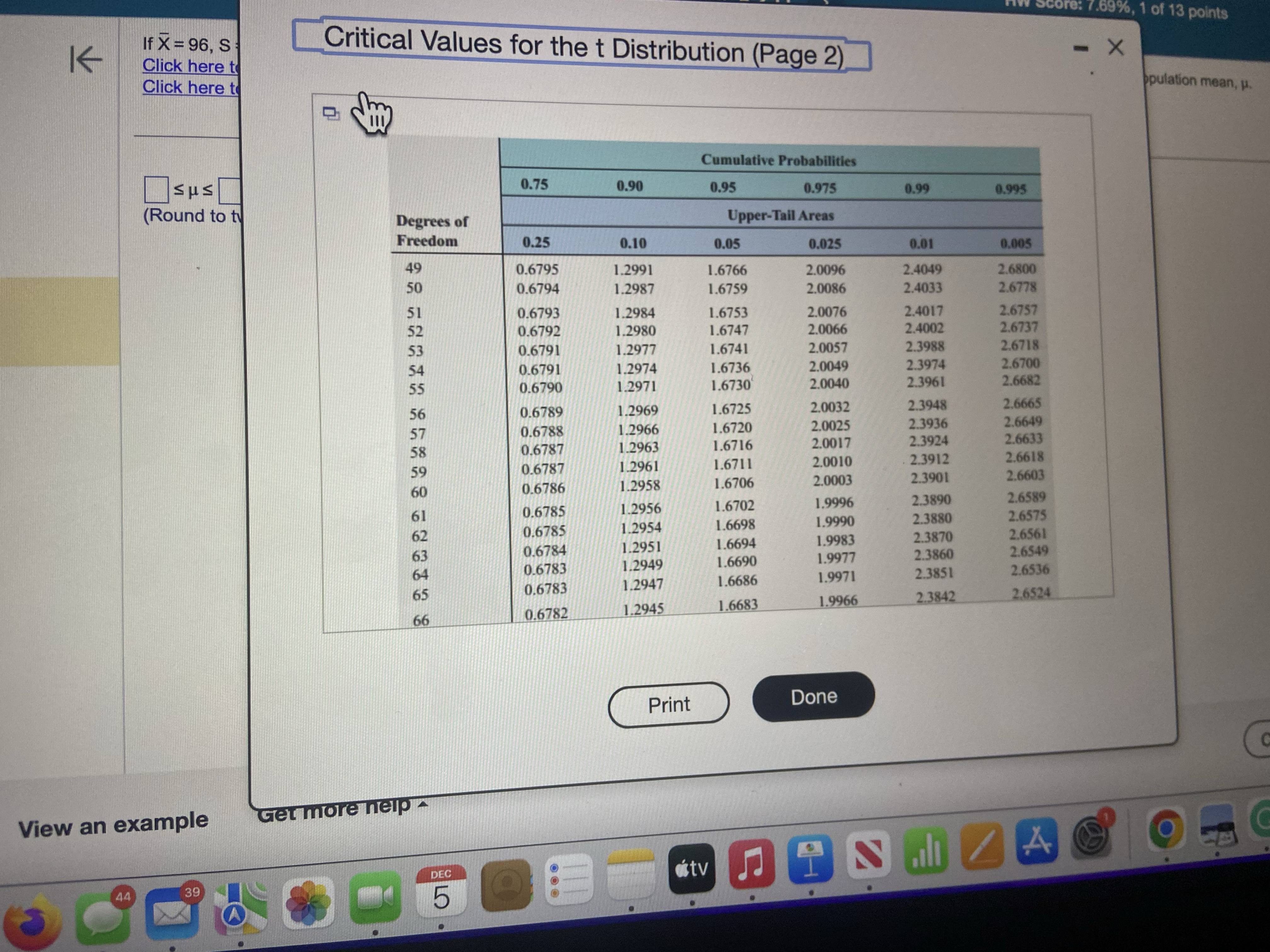Close the Critical Values dialog
The image size is (1270, 952).
[1115, 47]
